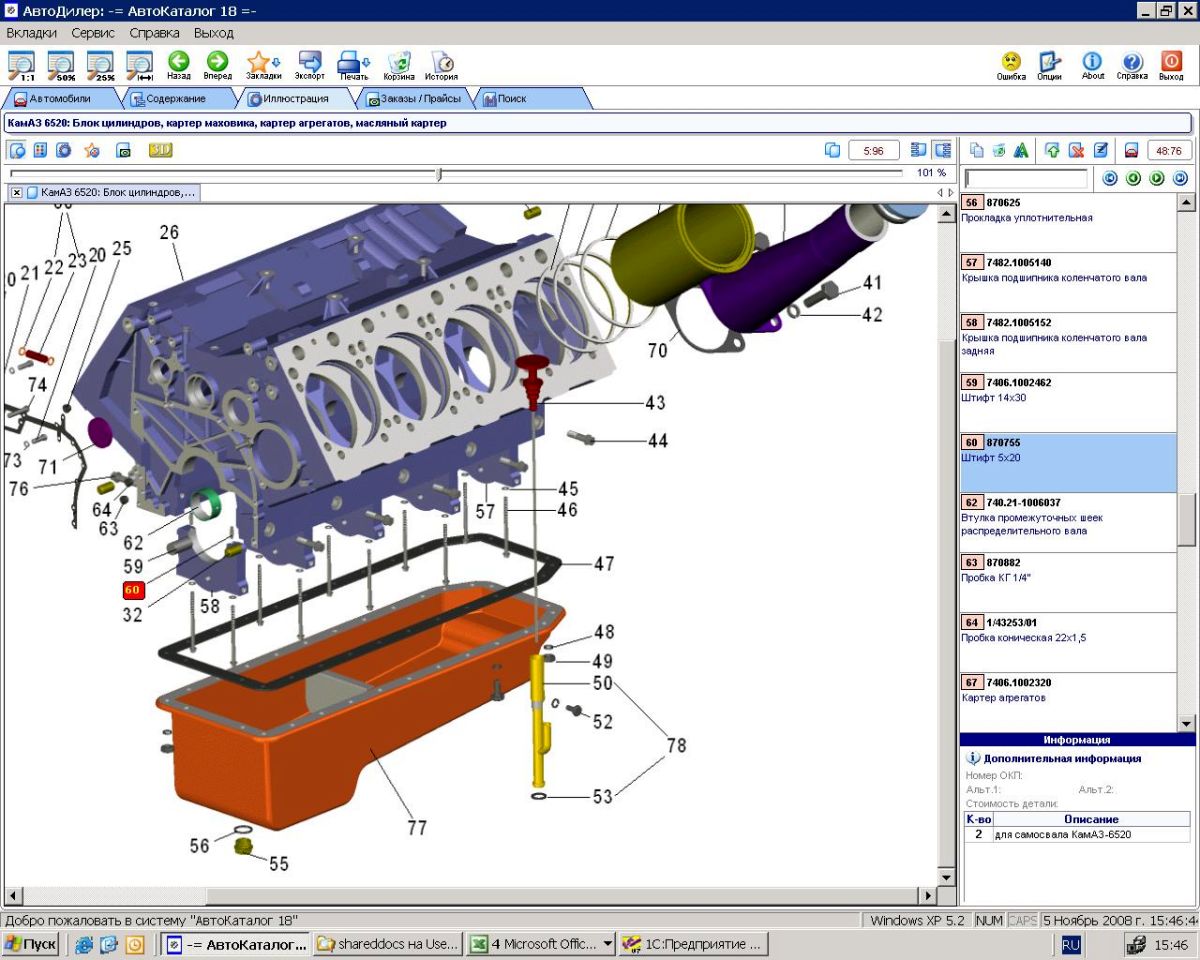Viewport: 1200px width, 960px height.
Task: Click the red Выход exit toolbar icon
Action: 1171,66
